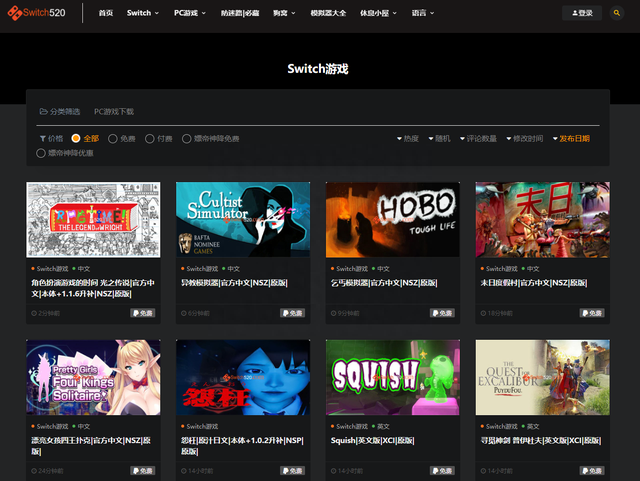This screenshot has width=640, height=481.
Task: Click the funnel icon next to 价格
Action: click(42, 139)
